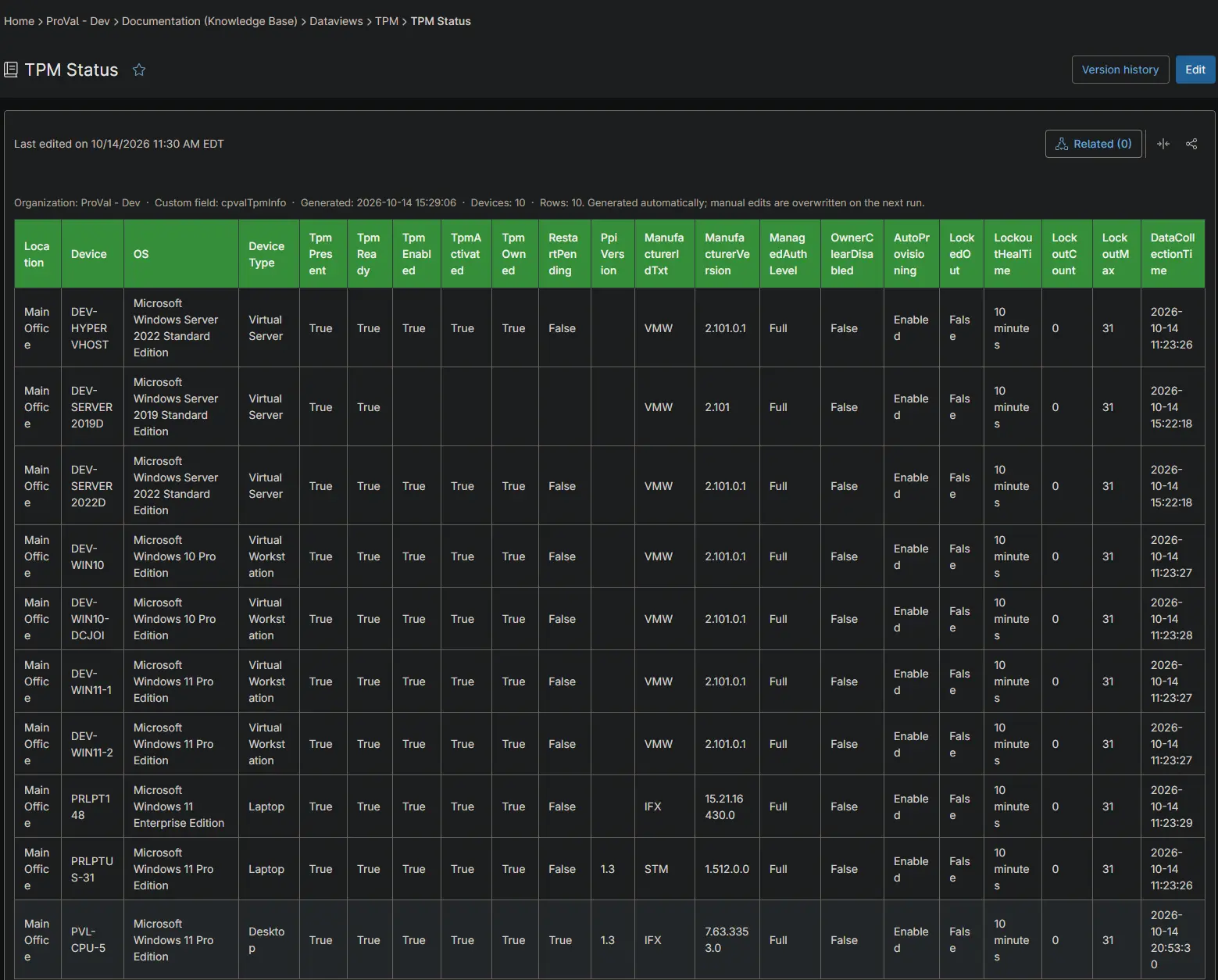Open the Related (0) button

point(1094,144)
